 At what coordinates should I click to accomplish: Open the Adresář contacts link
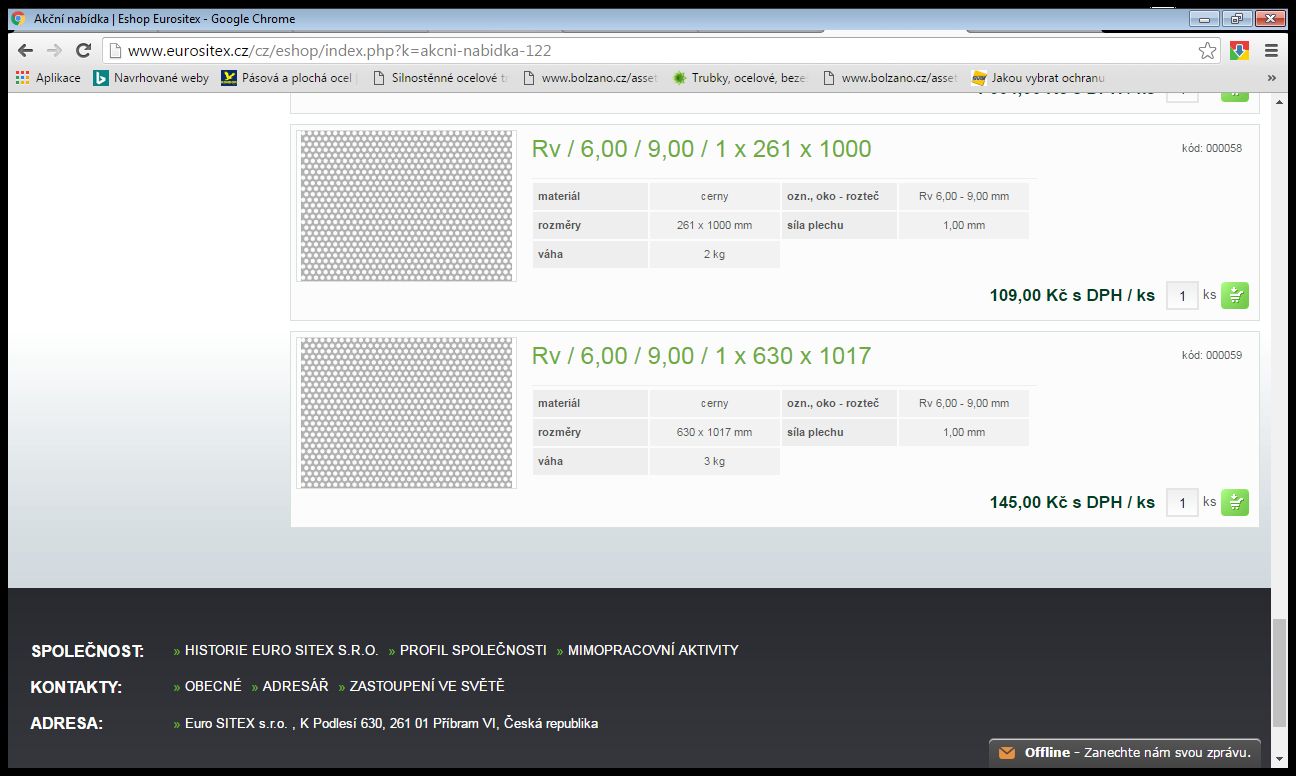(295, 686)
